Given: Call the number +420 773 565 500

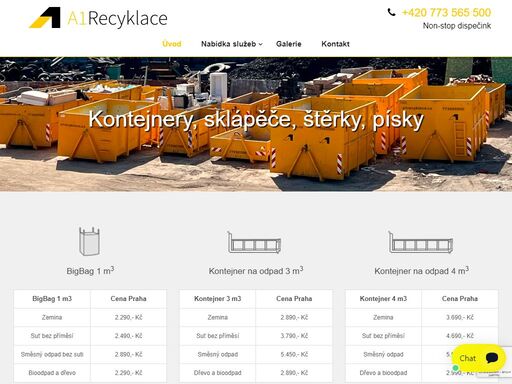Looking at the screenshot, I should pos(446,13).
